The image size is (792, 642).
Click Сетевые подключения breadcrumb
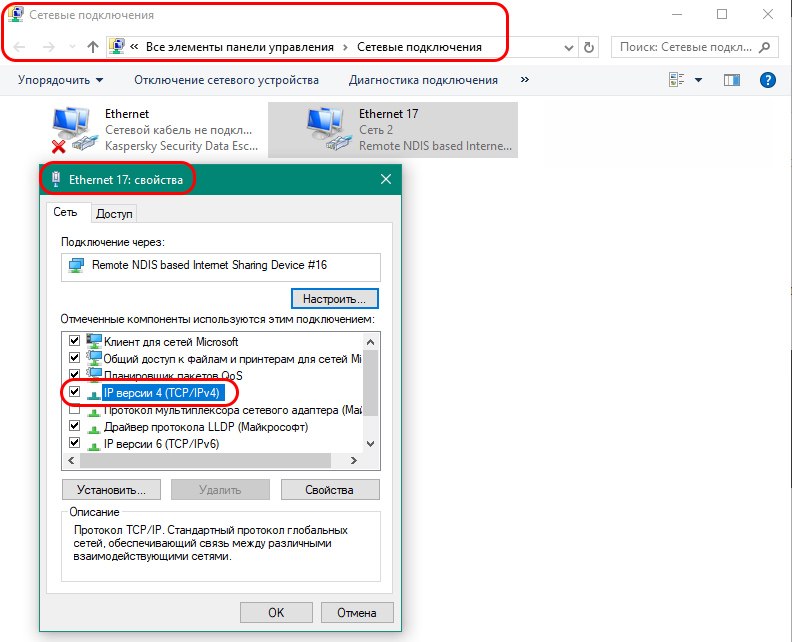pos(419,47)
